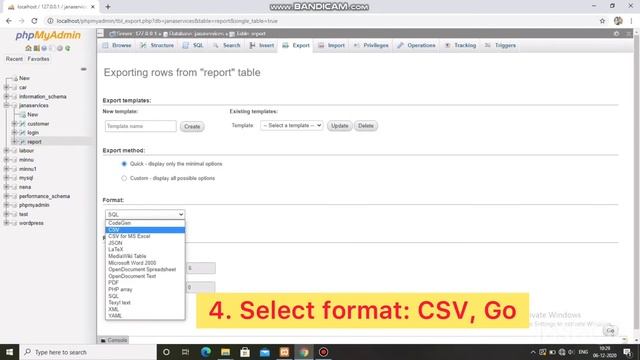Open Mail app from taskbar
Image resolution: width=640 pixels, height=360 pixels.
pyautogui.click(x=264, y=352)
